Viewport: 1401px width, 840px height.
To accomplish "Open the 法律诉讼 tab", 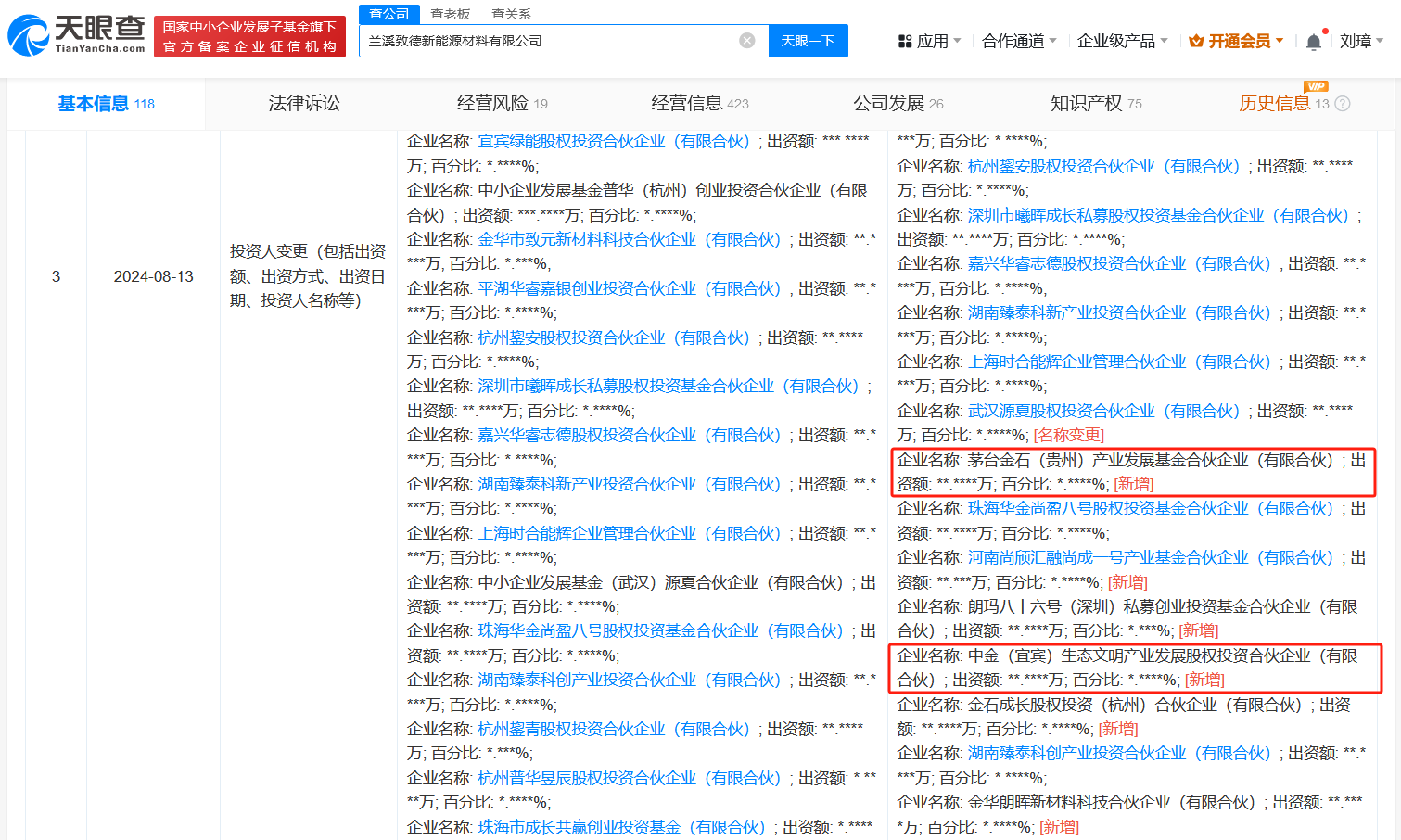I will pos(304,104).
